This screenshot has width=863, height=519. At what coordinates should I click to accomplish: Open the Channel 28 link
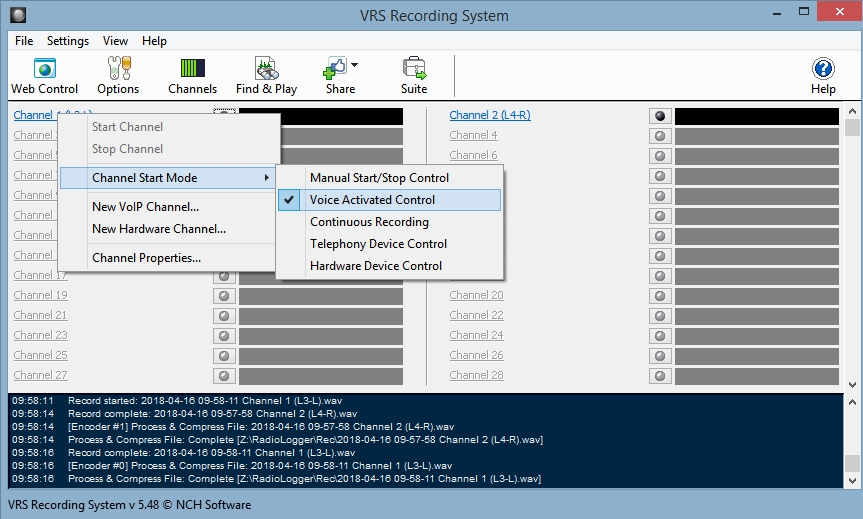coord(476,375)
